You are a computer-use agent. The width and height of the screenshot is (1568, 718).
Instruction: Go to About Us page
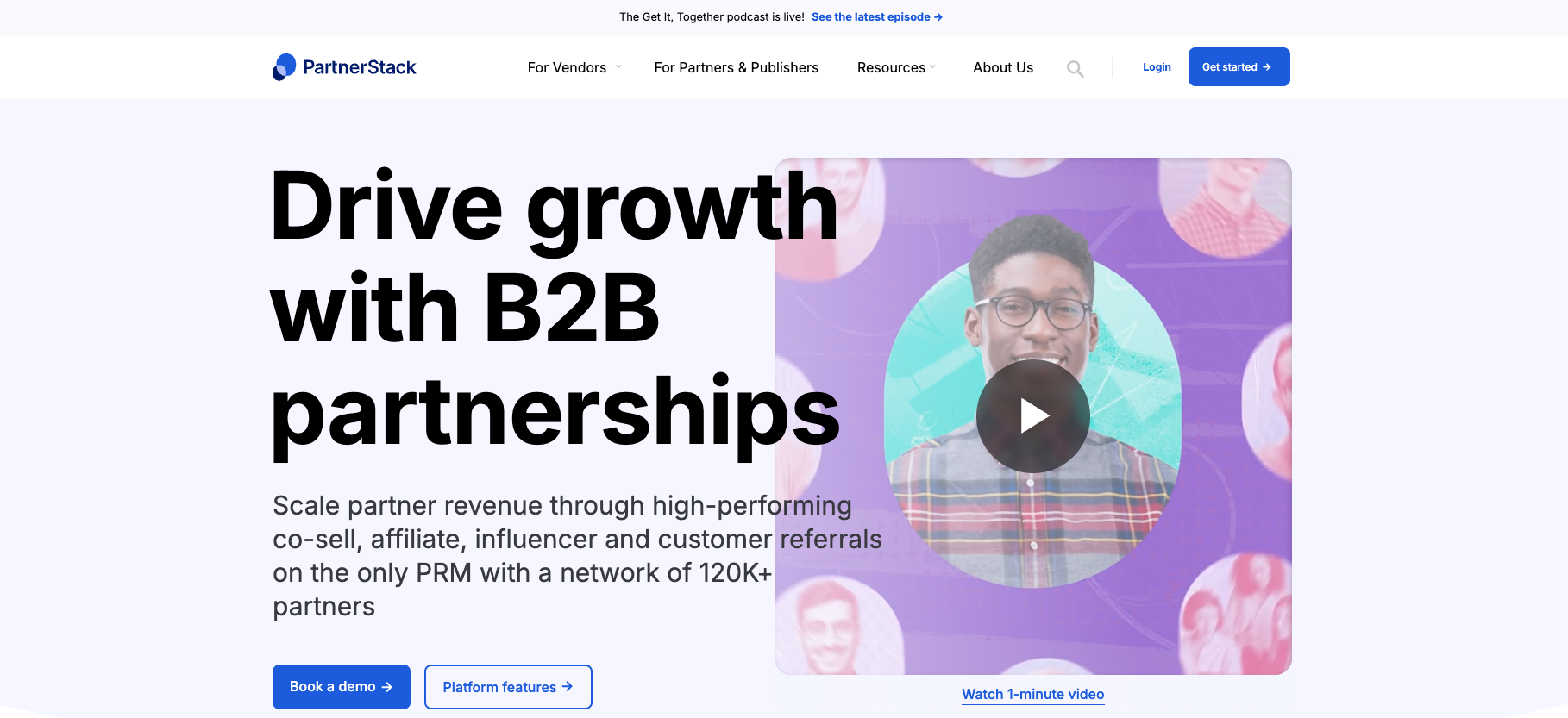1003,67
